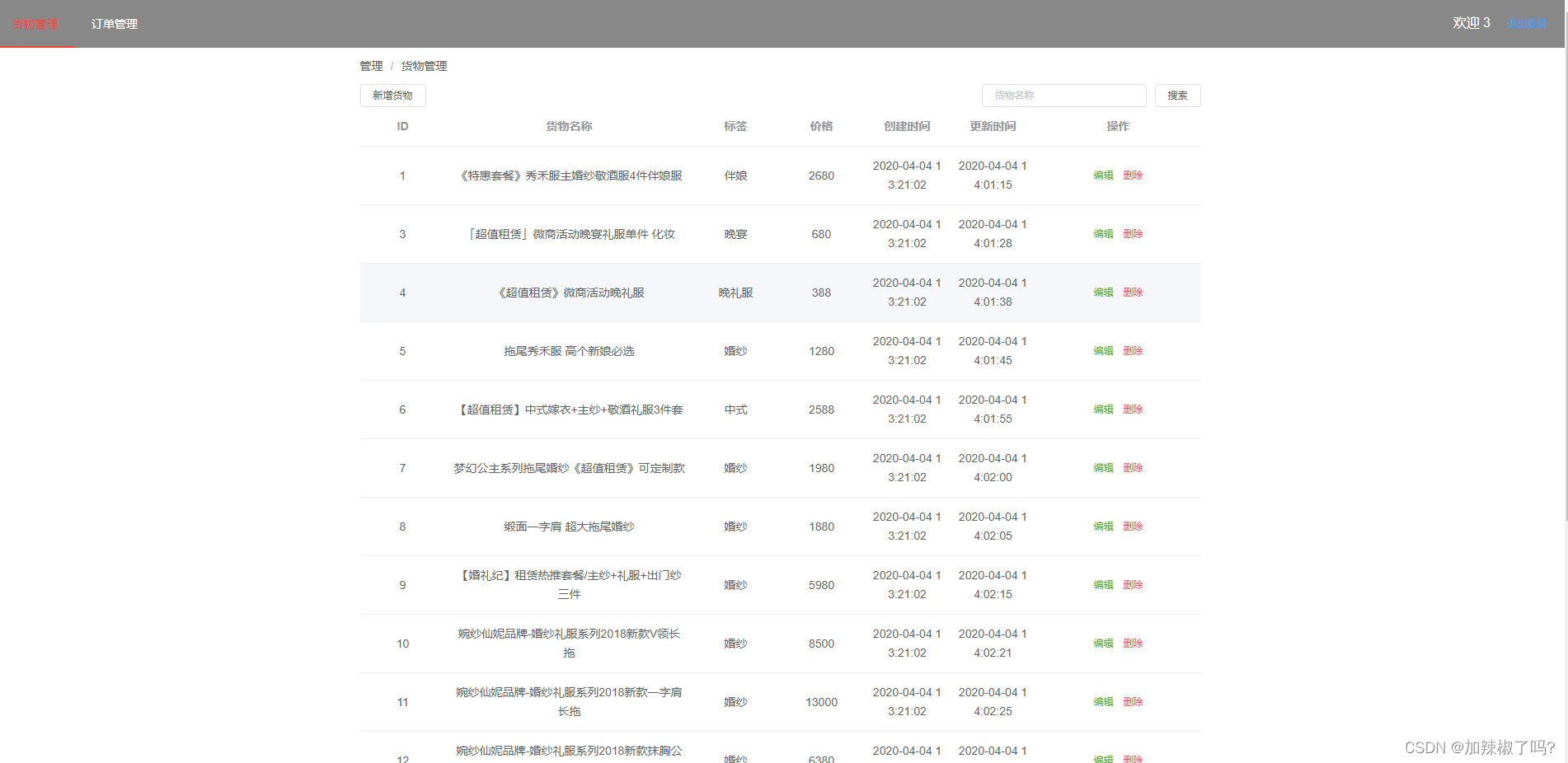Screen dimensions: 1568x763
Task: Delete the 梦幻公主系列拖尾婚纱 item
Action: (x=1134, y=468)
